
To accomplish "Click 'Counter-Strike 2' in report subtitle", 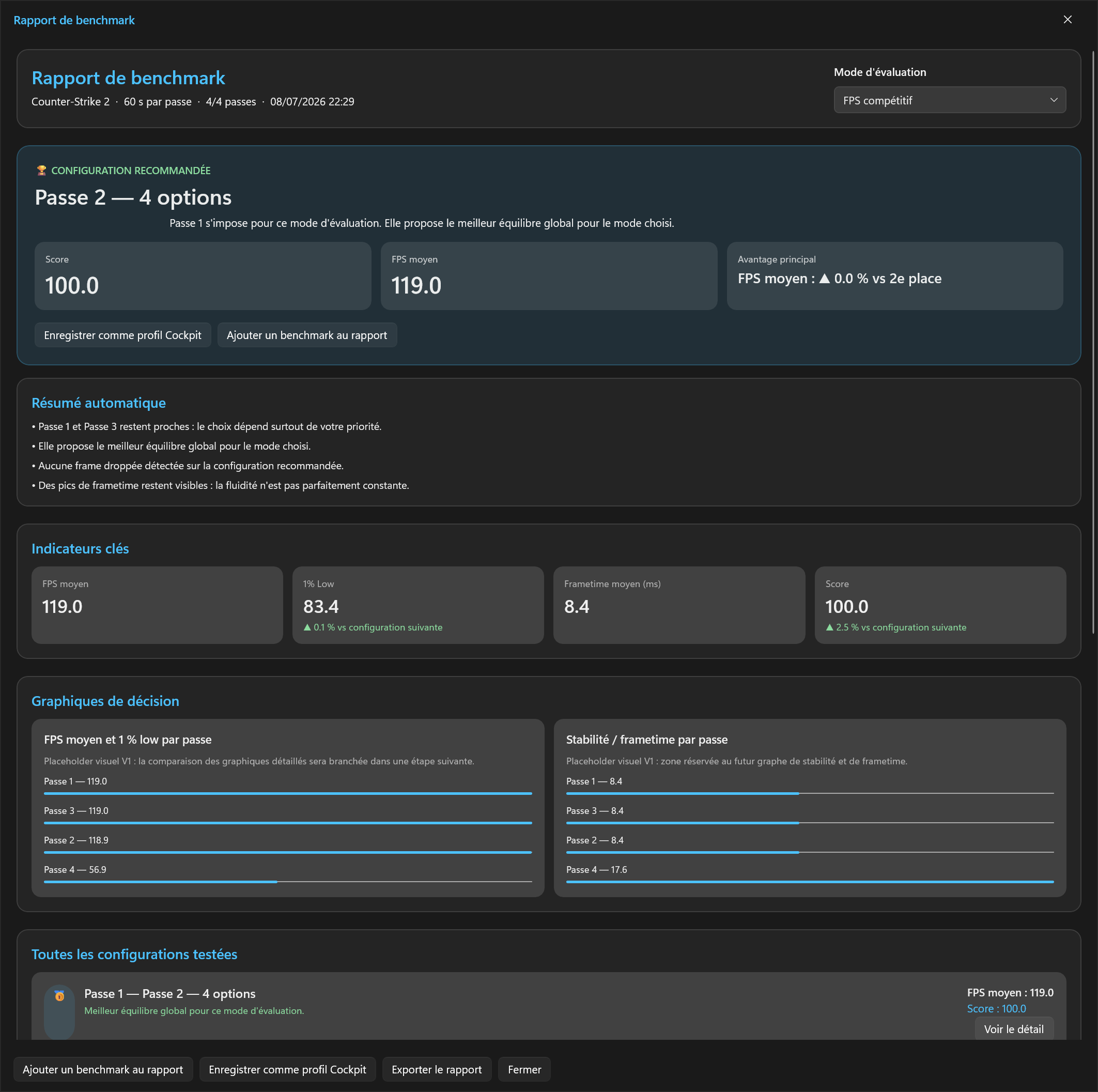I will pyautogui.click(x=70, y=102).
